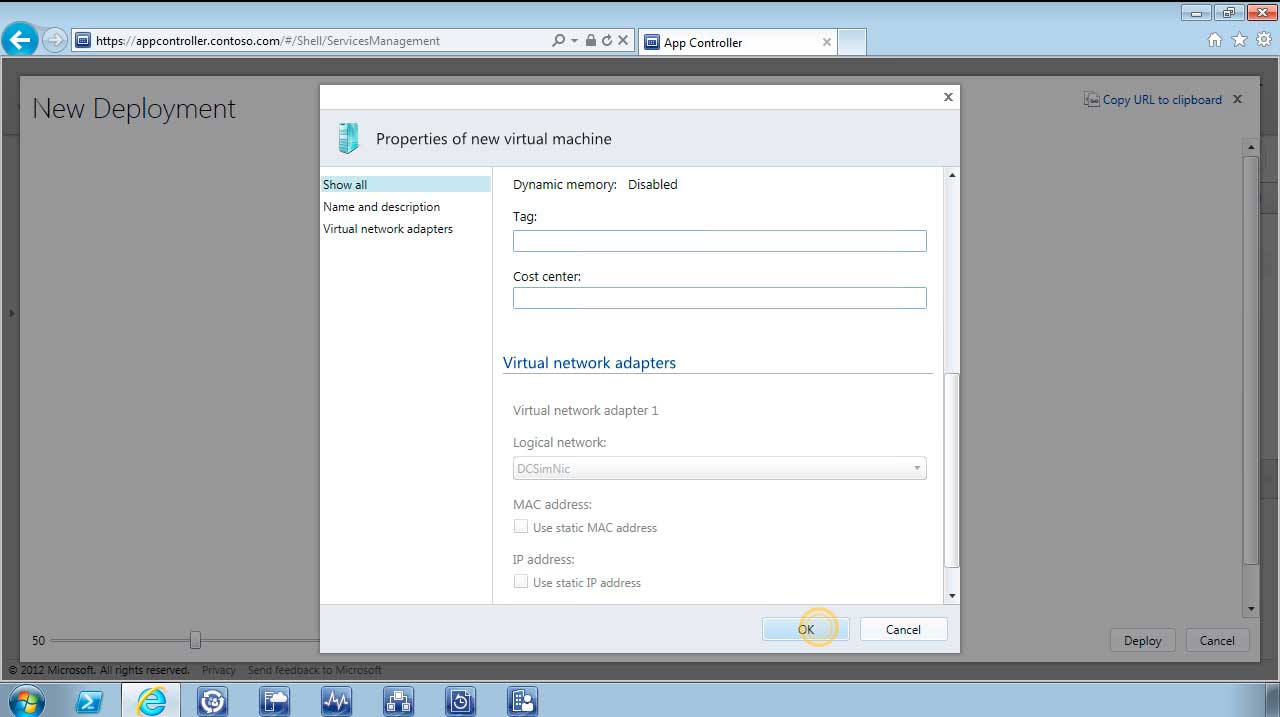1280x717 pixels.
Task: Click the browser address URL field
Action: (310, 41)
